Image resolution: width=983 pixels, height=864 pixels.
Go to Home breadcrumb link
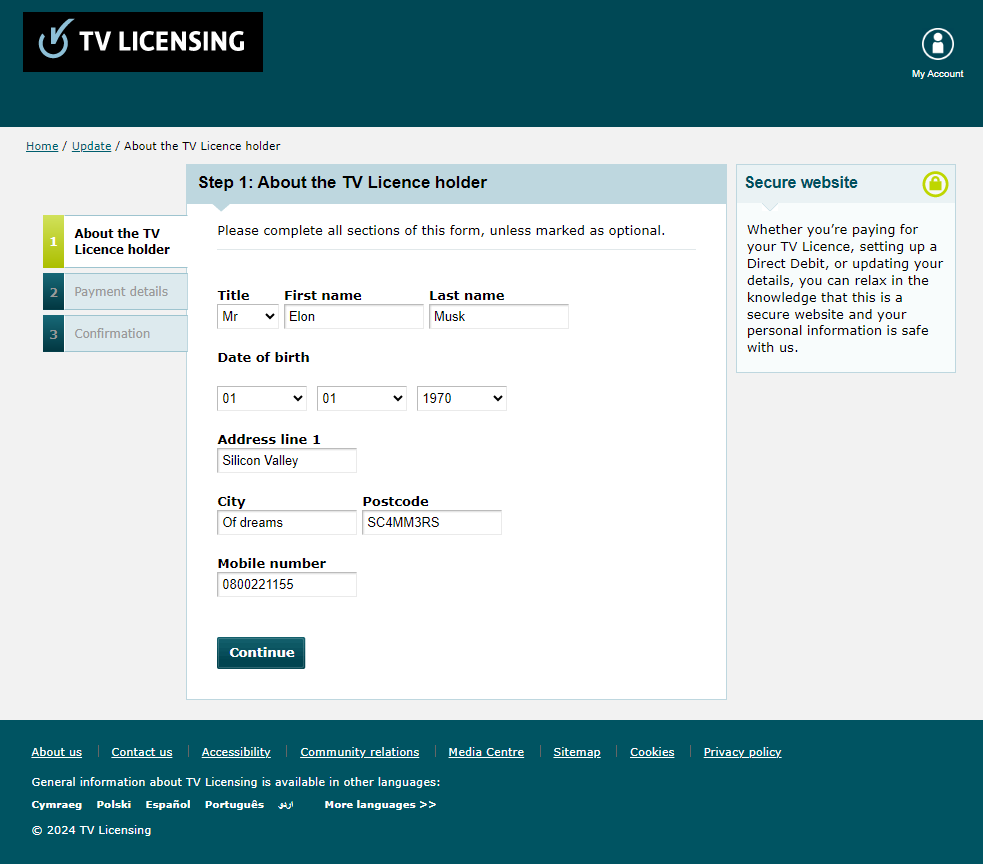pos(42,146)
